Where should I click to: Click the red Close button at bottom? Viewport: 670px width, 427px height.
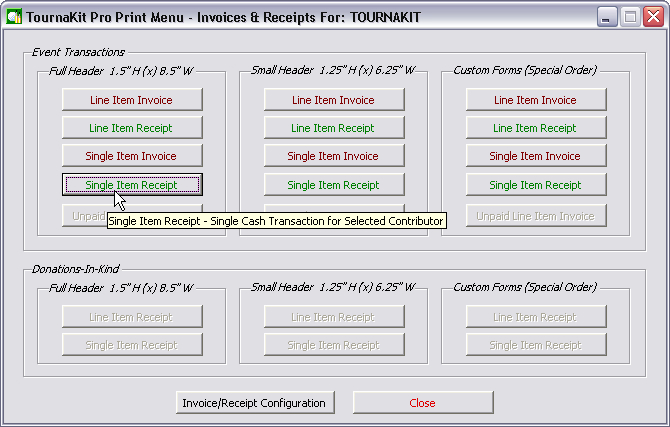(x=423, y=403)
